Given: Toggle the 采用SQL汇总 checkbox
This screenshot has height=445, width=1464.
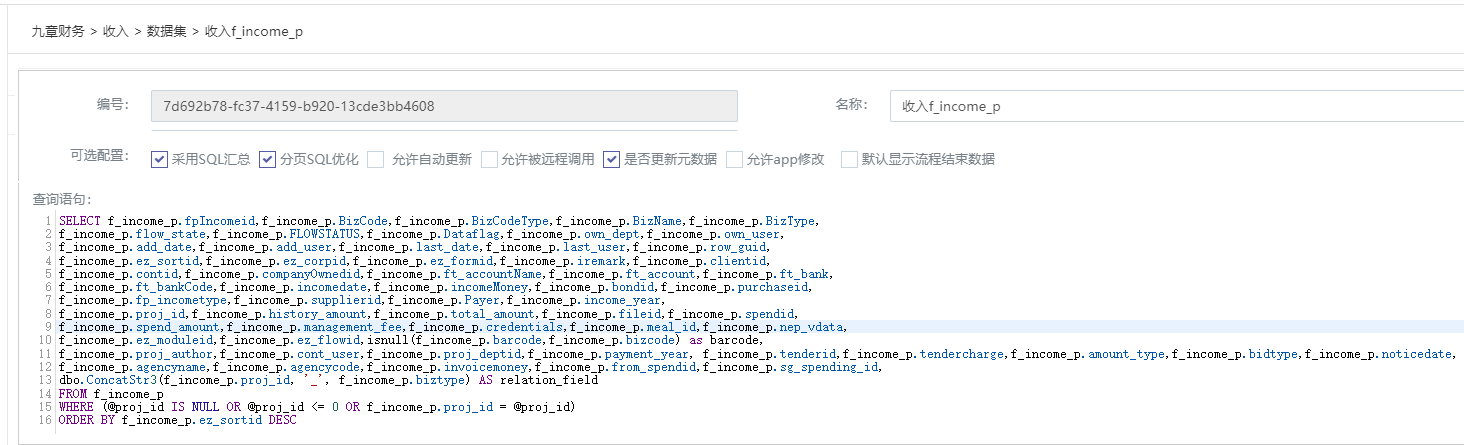Looking at the screenshot, I should point(159,159).
